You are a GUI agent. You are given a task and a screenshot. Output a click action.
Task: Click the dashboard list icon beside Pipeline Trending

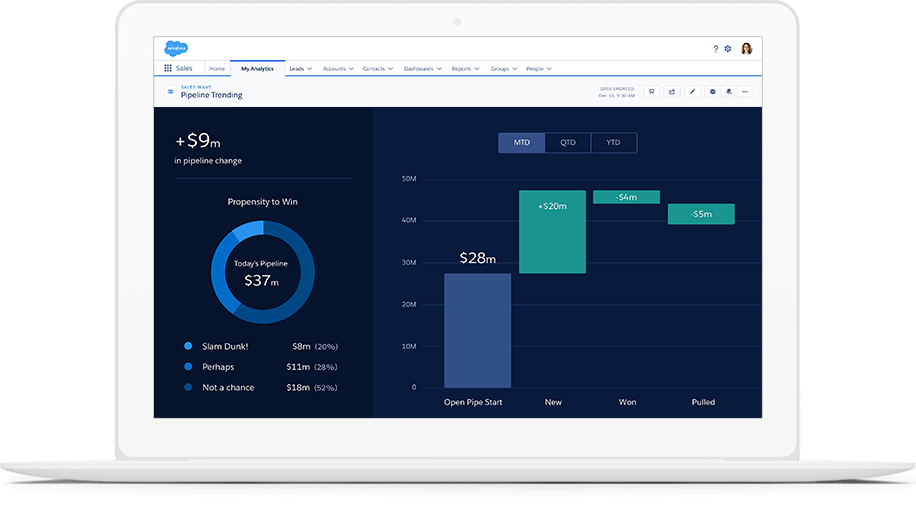point(170,92)
